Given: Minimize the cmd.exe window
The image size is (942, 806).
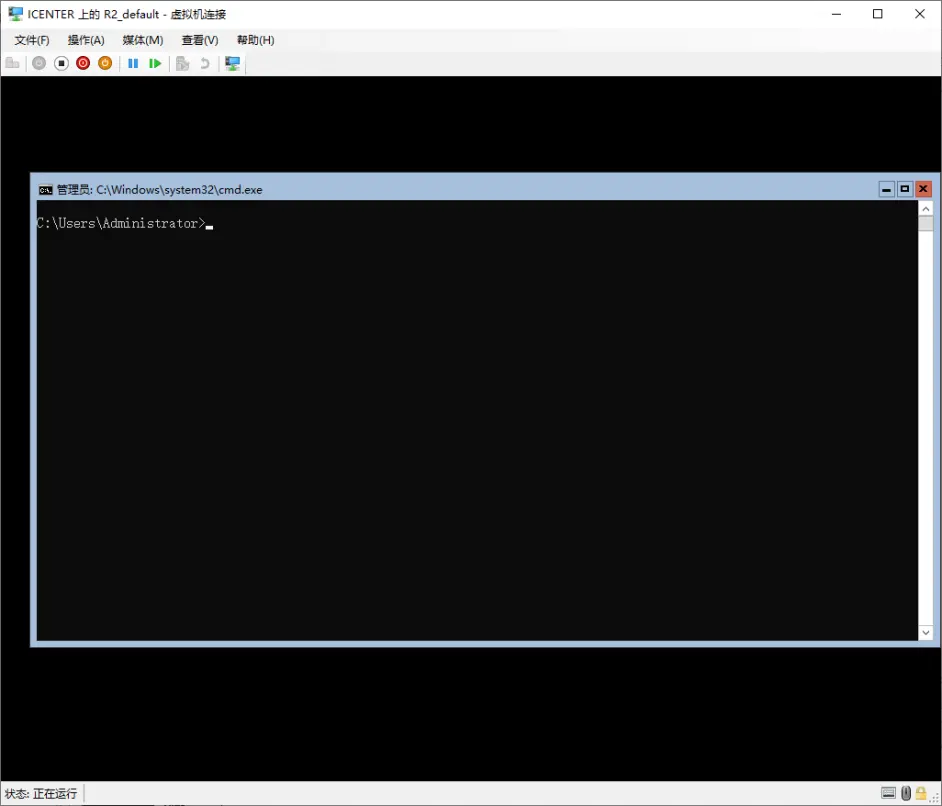Looking at the screenshot, I should click(886, 189).
